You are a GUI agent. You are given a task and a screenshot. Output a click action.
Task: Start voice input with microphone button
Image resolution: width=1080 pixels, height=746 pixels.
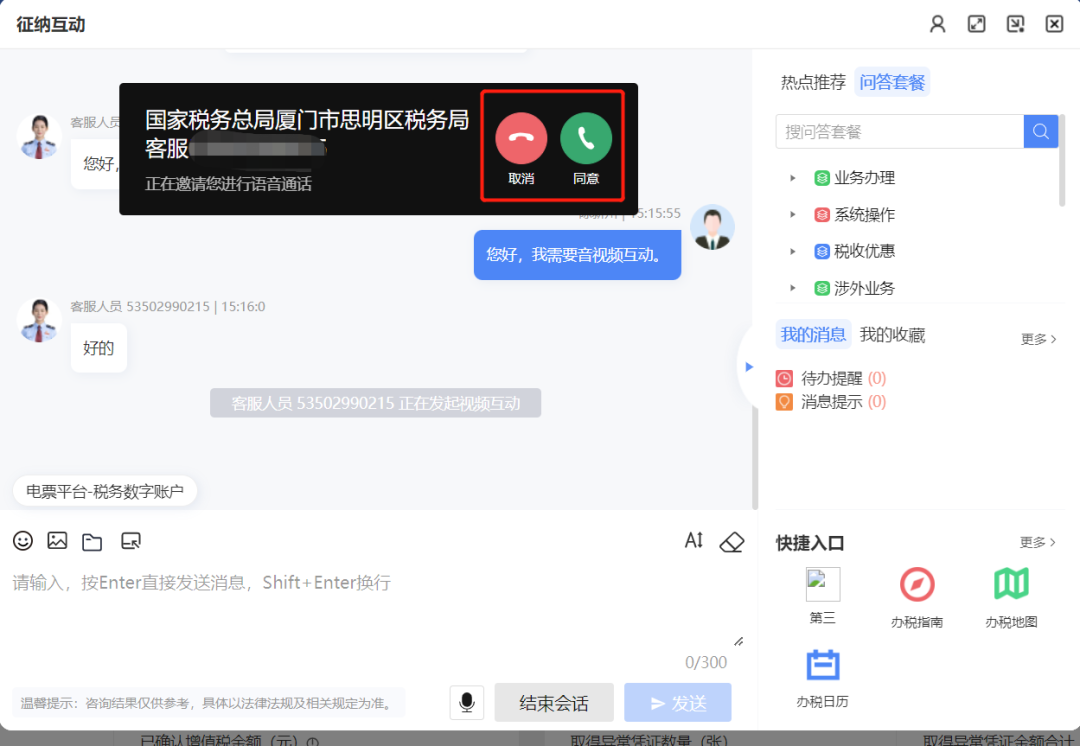point(466,703)
